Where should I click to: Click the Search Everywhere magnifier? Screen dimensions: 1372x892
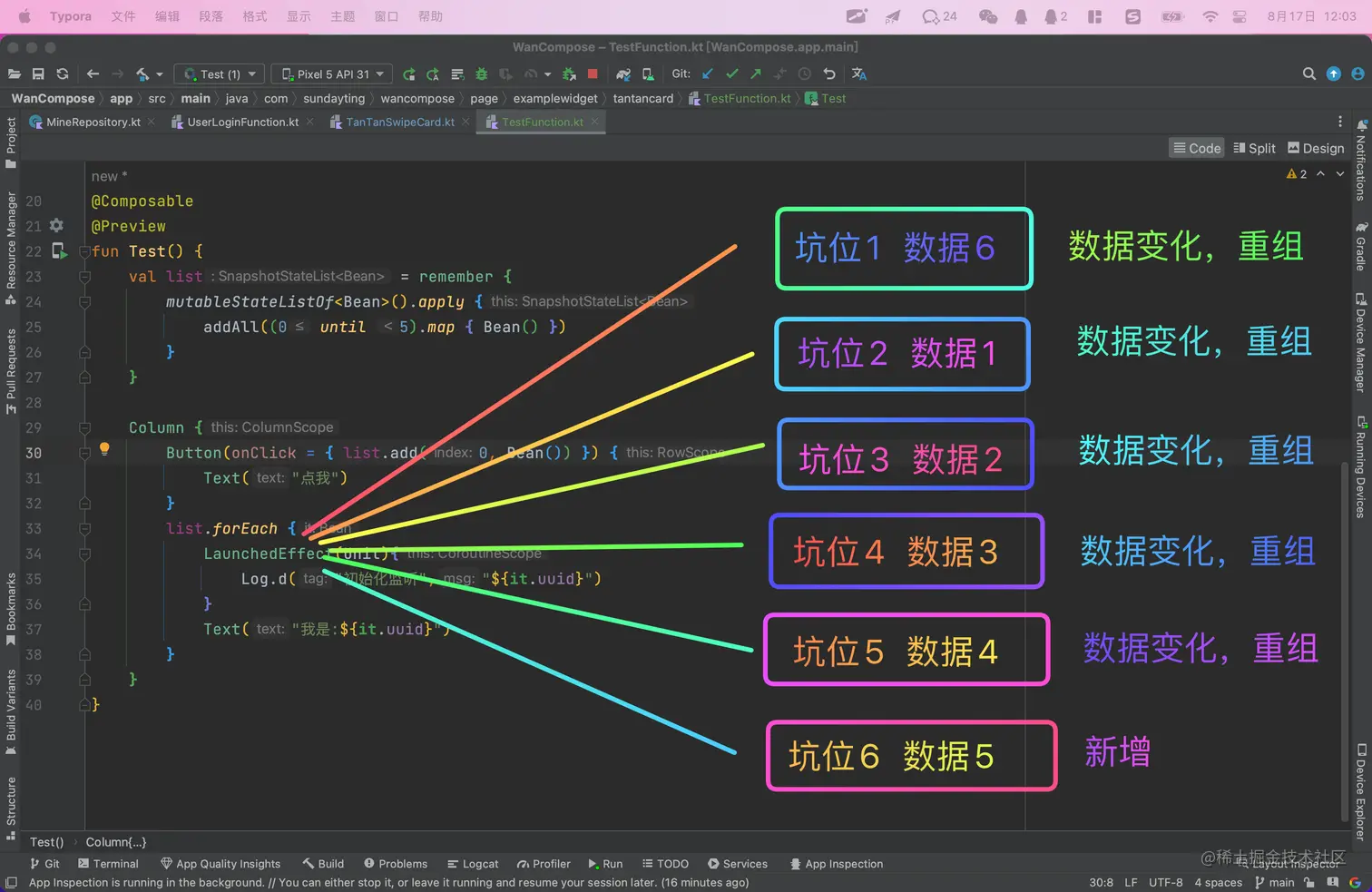point(1308,74)
